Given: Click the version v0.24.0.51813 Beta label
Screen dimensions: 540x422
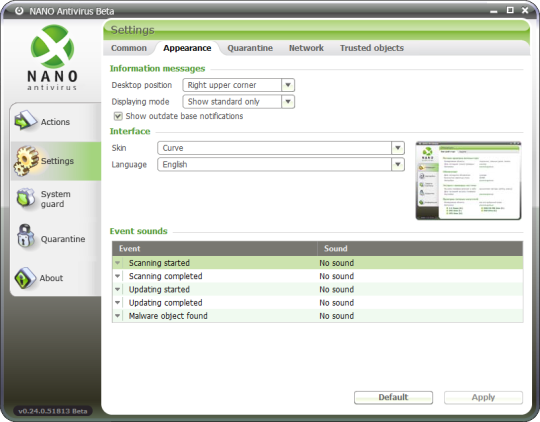Looking at the screenshot, I should [53, 411].
